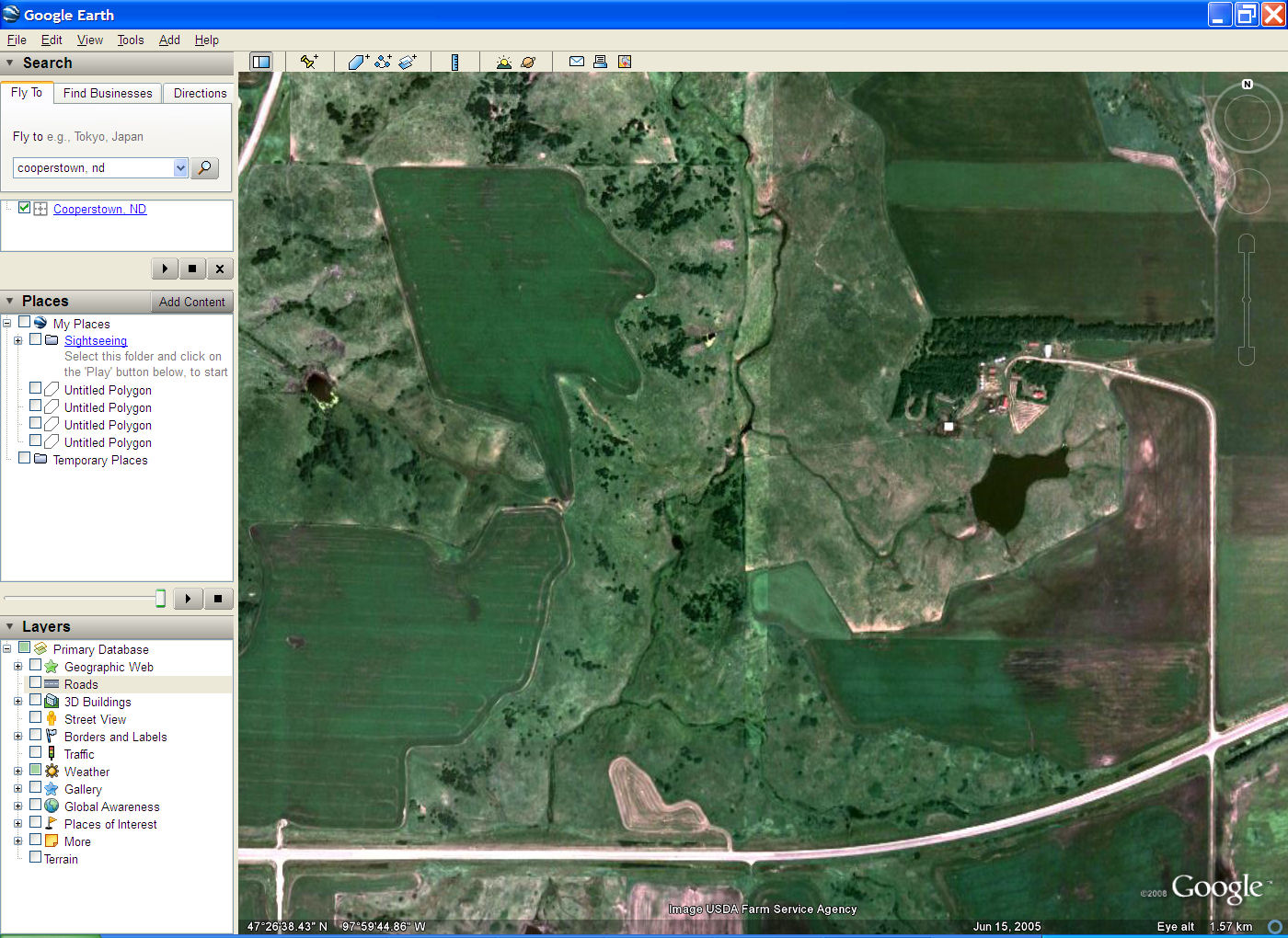
Task: Open the Help menu
Action: pyautogui.click(x=207, y=40)
